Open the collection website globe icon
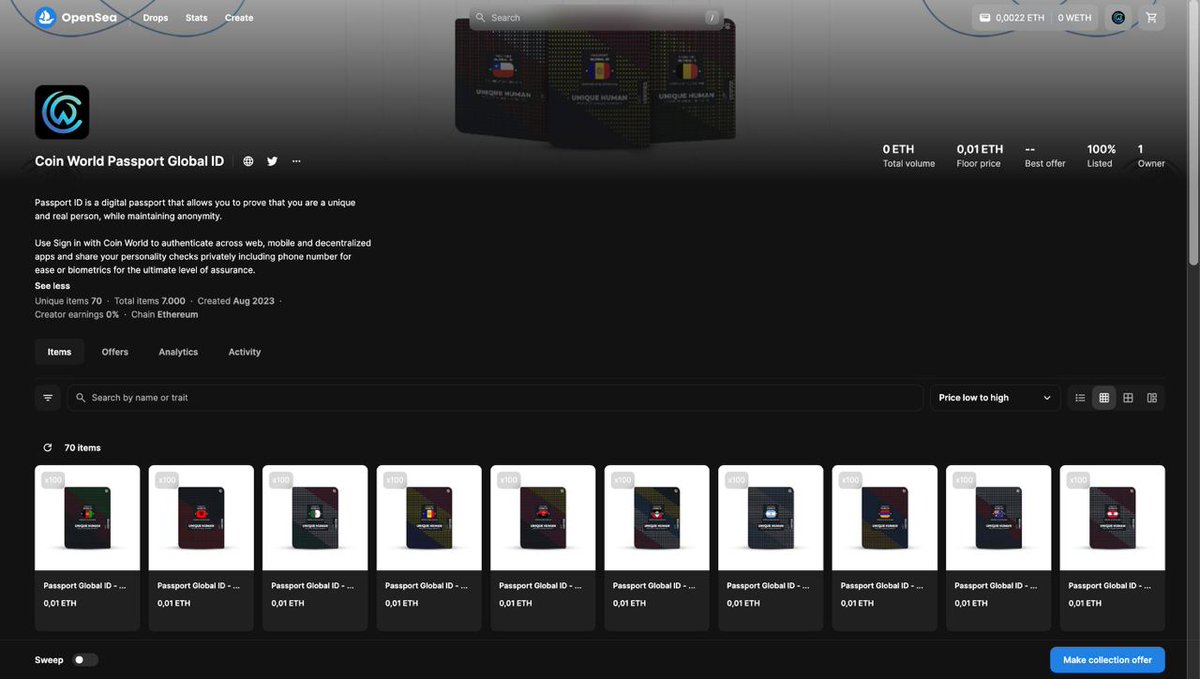Viewport: 1200px width, 679px height. pos(248,161)
